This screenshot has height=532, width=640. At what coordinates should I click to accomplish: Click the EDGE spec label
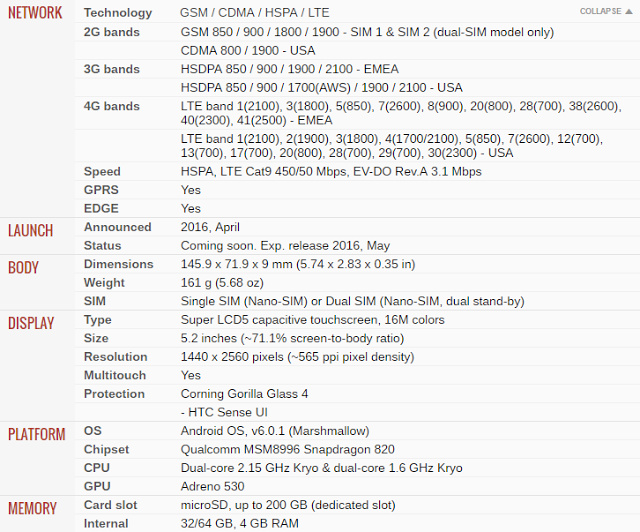[101, 208]
